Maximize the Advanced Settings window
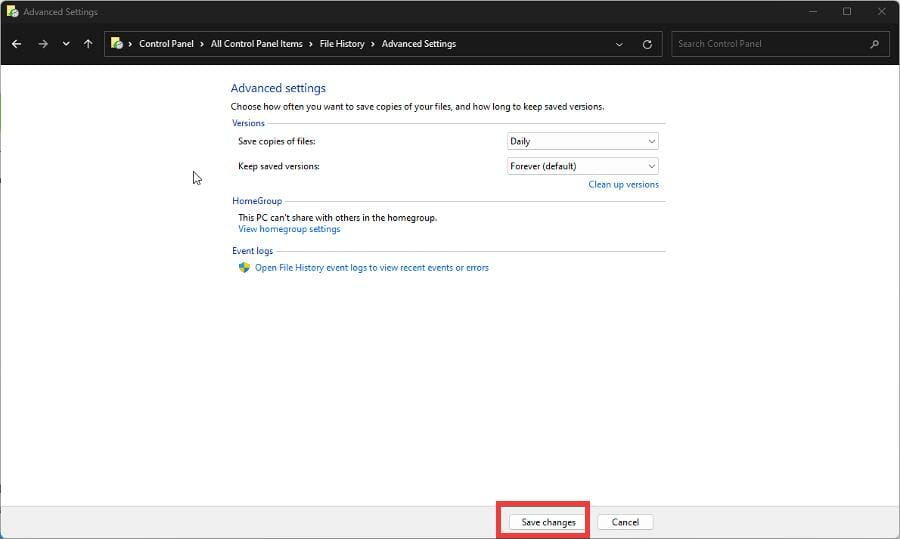900x539 pixels. [847, 11]
